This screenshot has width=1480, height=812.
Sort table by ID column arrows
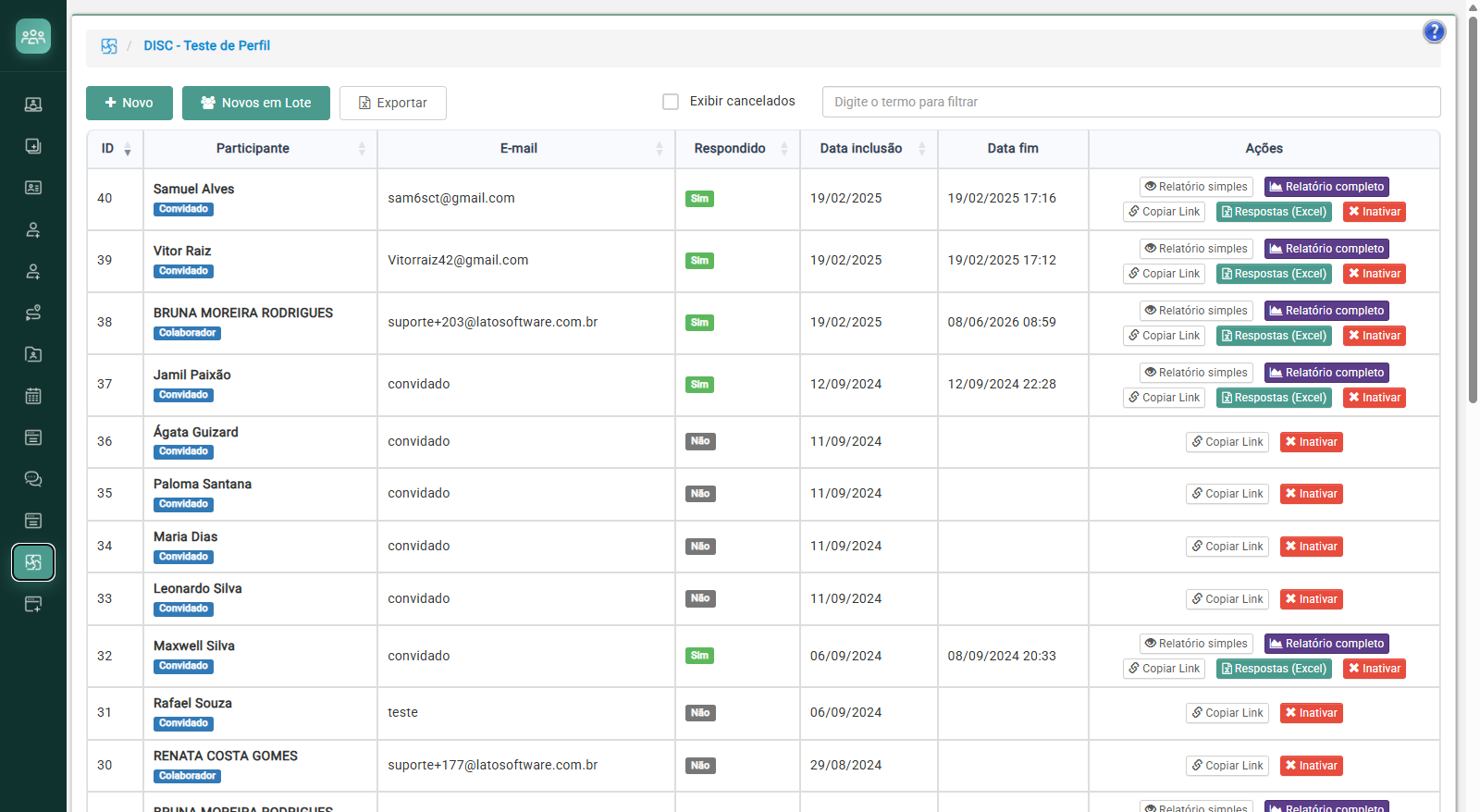tap(128, 149)
